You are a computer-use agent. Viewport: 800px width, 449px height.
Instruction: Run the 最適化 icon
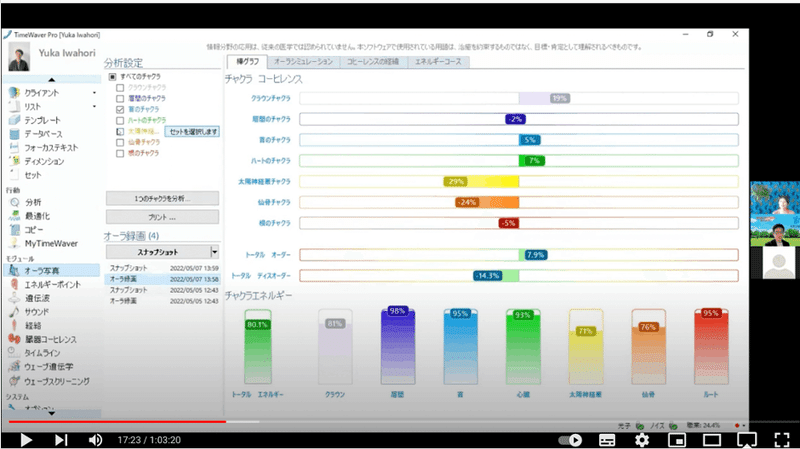14,216
